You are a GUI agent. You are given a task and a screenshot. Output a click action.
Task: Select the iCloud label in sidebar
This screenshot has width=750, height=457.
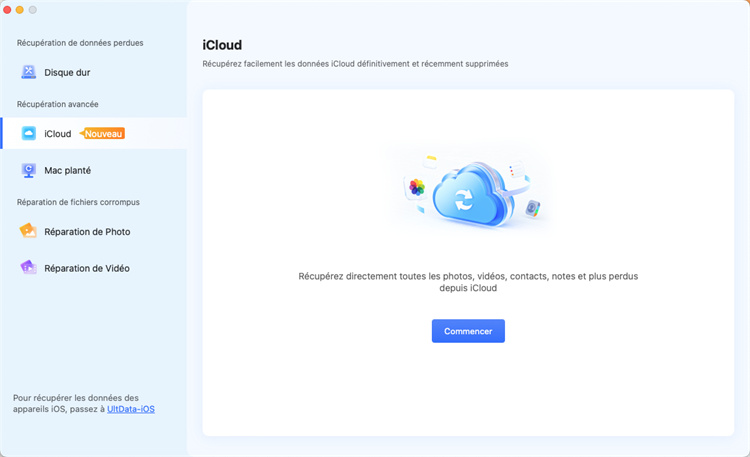[x=58, y=134]
